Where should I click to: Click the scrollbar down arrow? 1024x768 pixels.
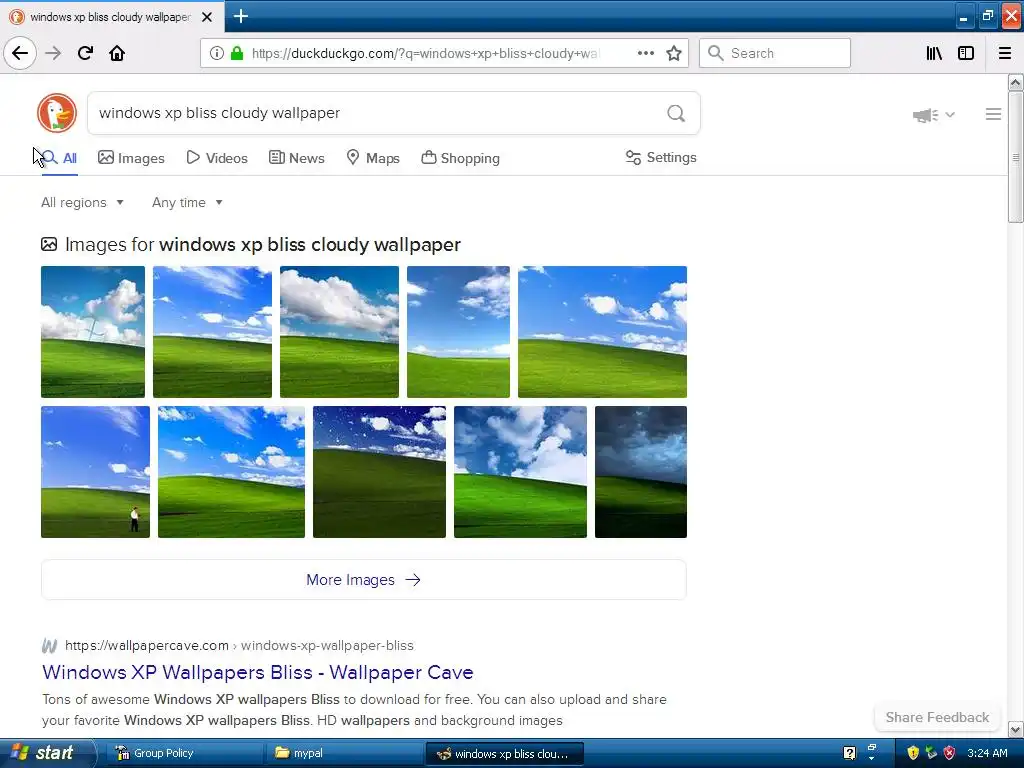point(1015,729)
